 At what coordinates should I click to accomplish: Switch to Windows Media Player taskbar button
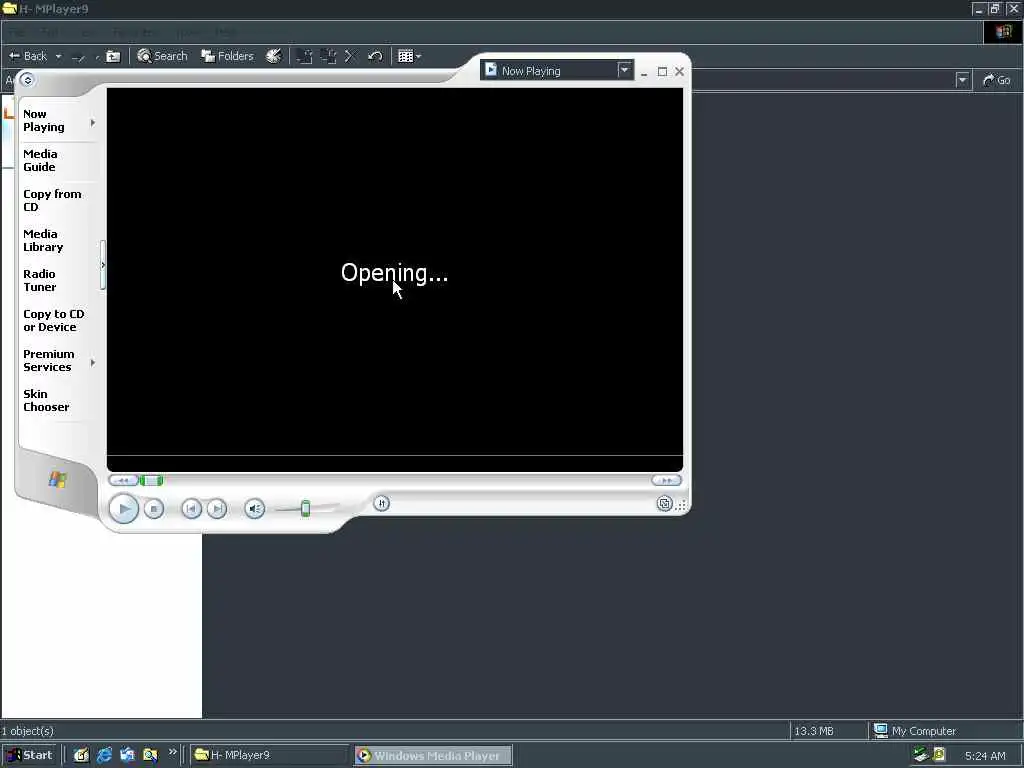[433, 756]
